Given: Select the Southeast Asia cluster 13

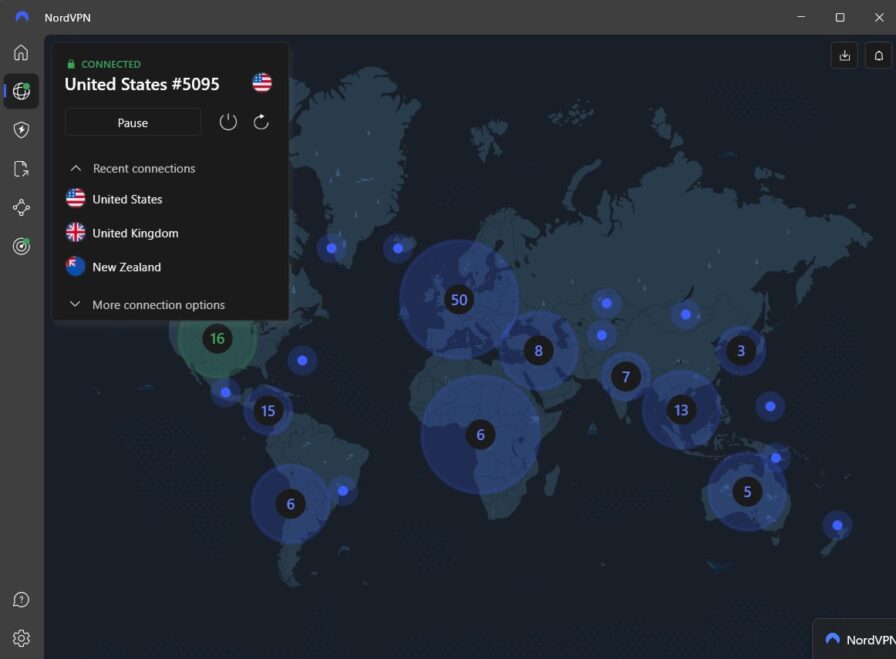Looking at the screenshot, I should tap(681, 410).
